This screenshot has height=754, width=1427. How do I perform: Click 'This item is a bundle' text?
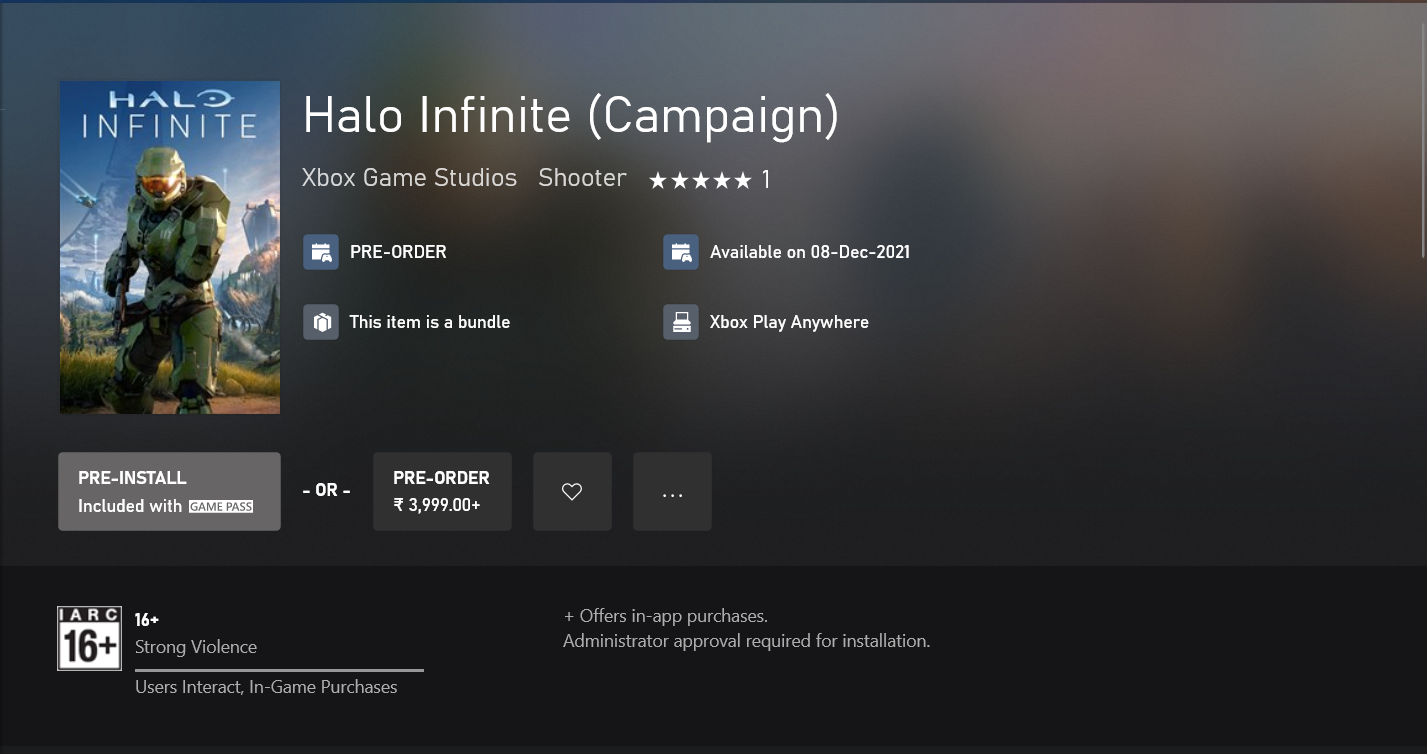[429, 322]
